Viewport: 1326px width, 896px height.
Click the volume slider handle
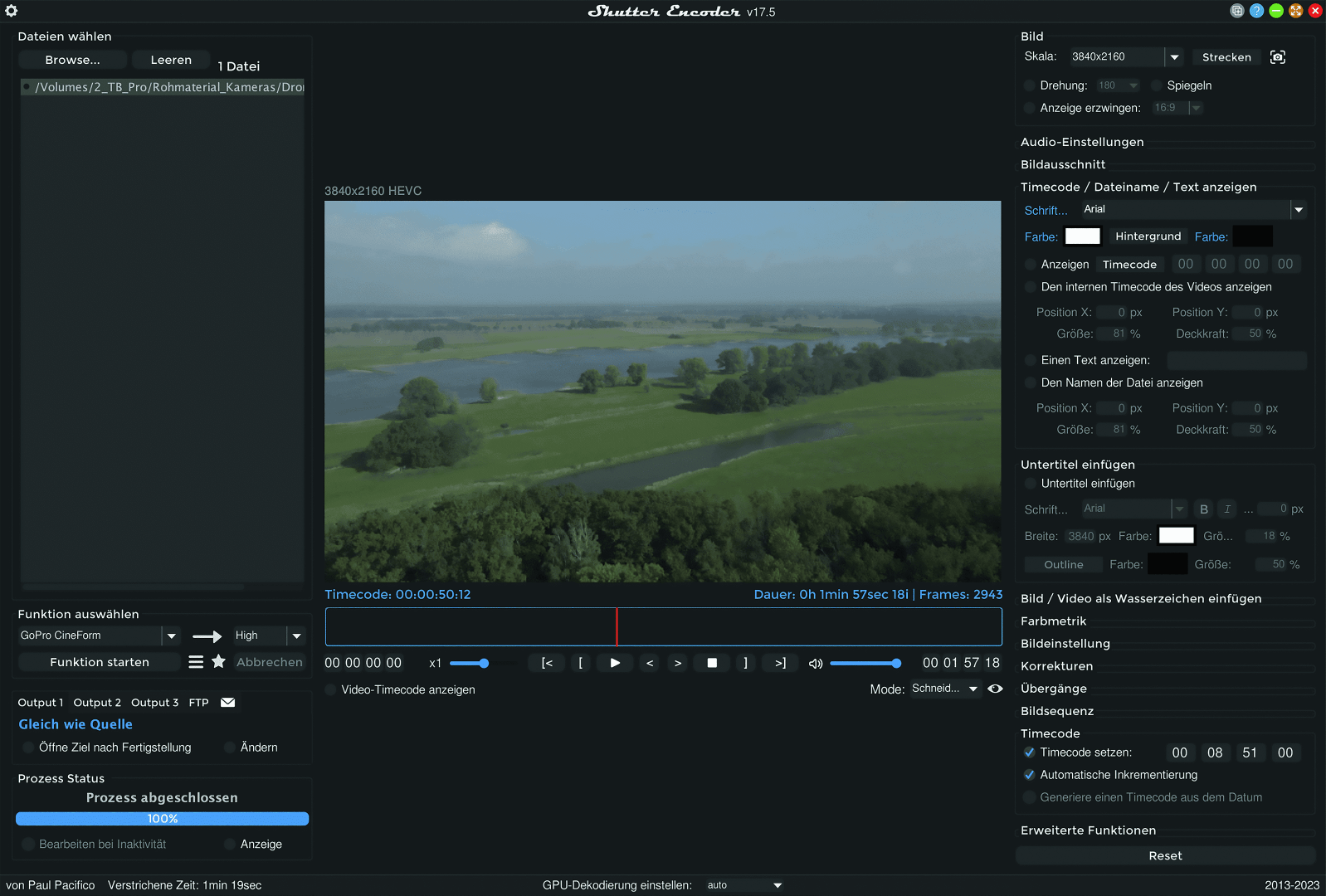point(896,663)
